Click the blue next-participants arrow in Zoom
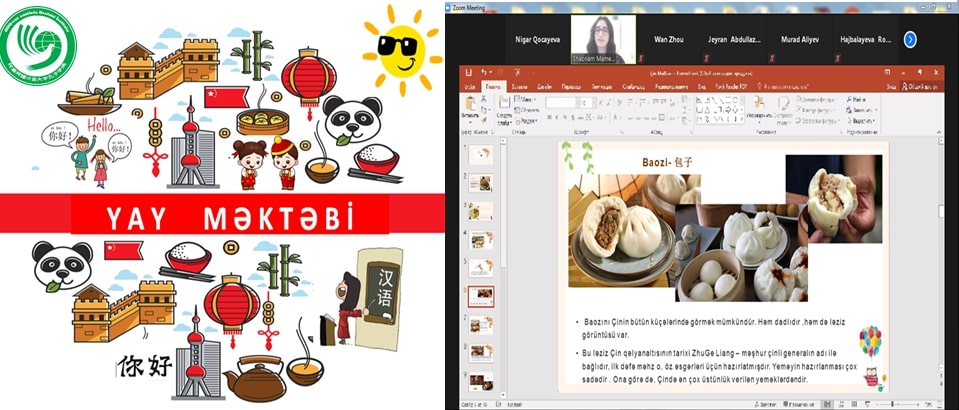 click(910, 40)
